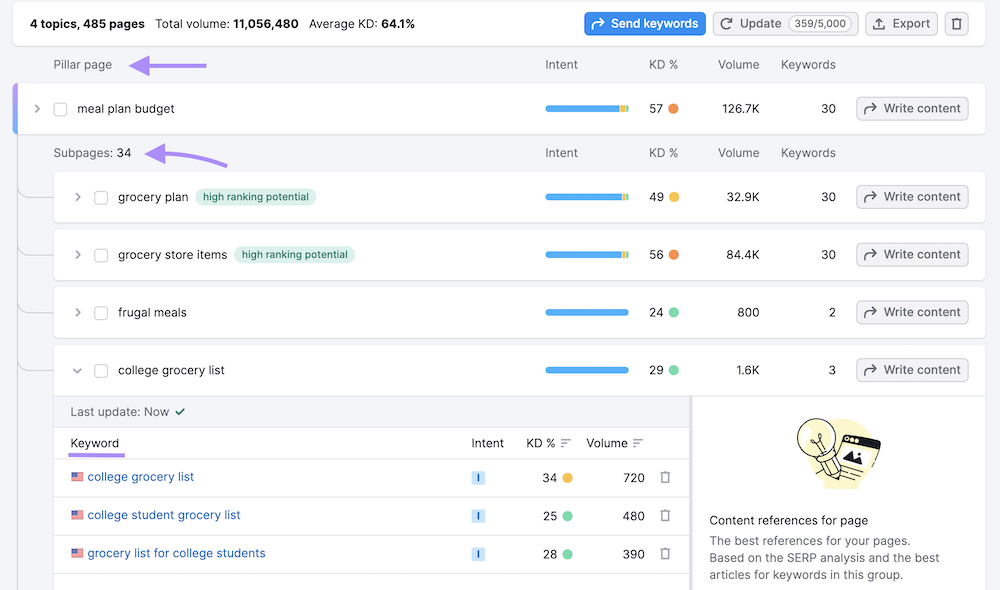Click the US flag beside 'grocery list for college students'
Viewport: 1000px width, 590px height.
(x=77, y=552)
